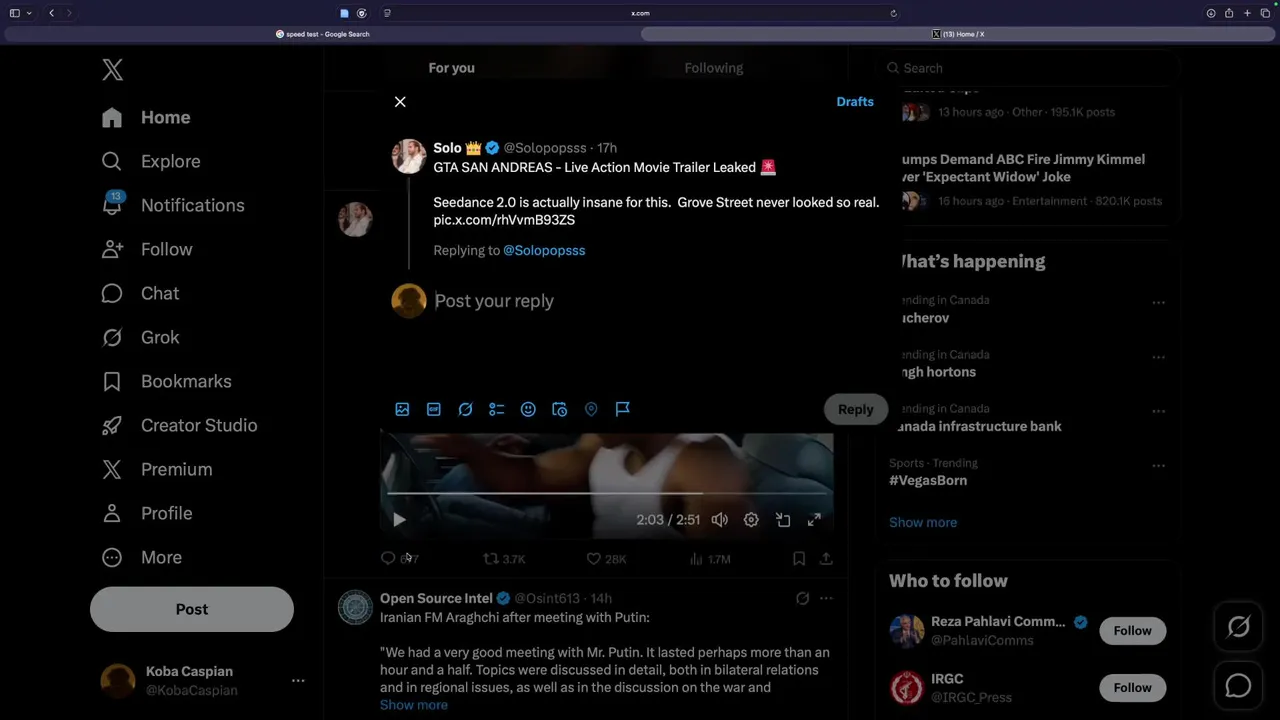This screenshot has height=720, width=1280.
Task: Click the flag icon in composer toolbar
Action: click(x=623, y=409)
